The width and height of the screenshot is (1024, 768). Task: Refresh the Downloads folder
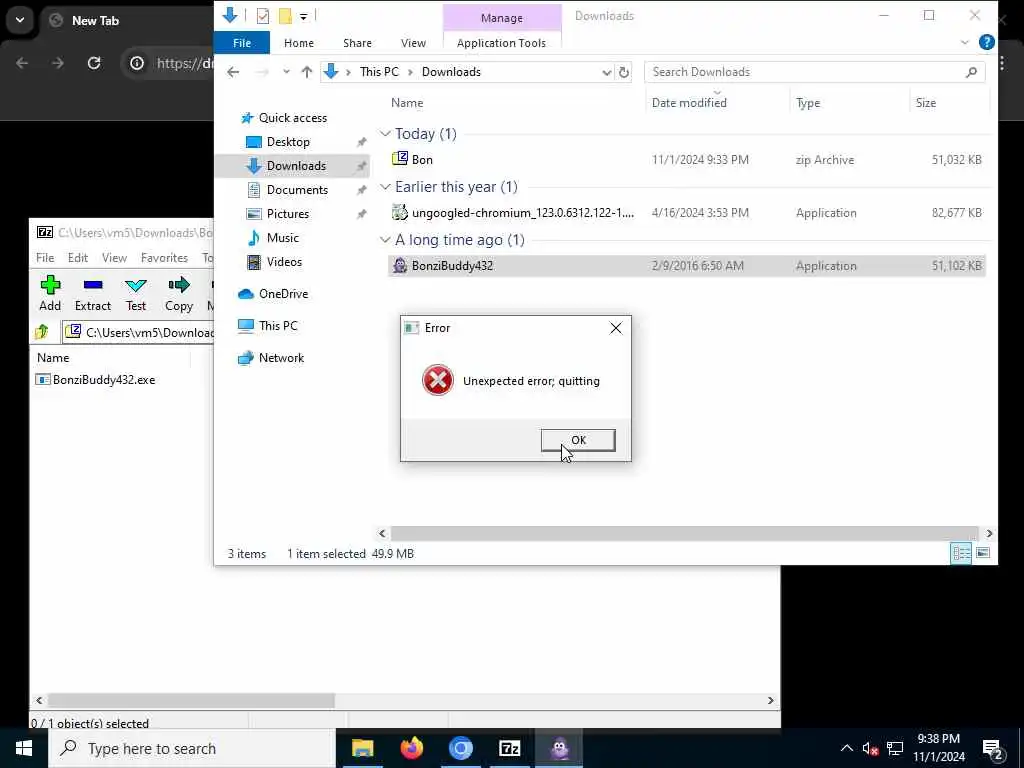point(624,72)
